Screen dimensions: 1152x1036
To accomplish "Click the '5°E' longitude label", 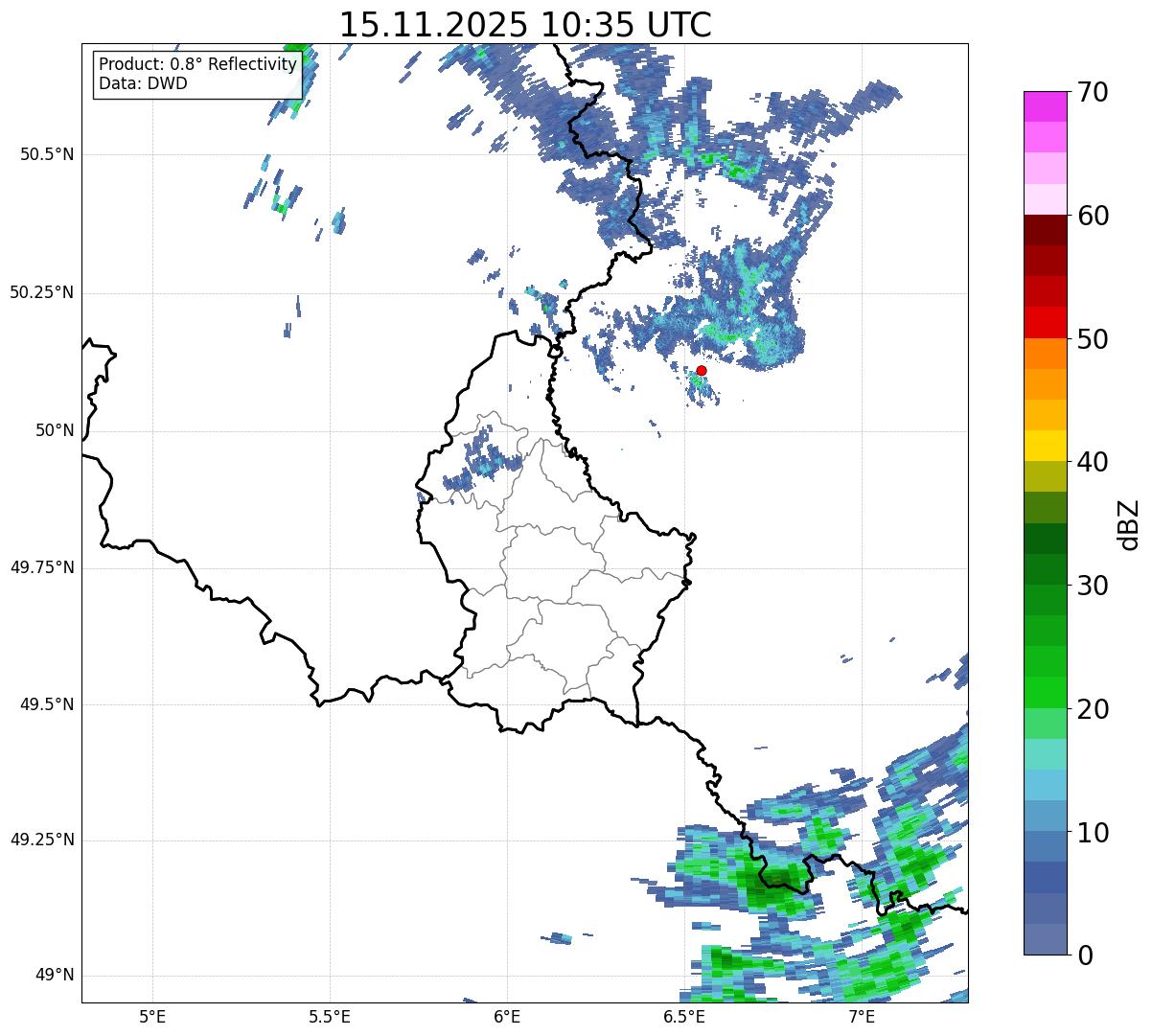I will point(152,1016).
